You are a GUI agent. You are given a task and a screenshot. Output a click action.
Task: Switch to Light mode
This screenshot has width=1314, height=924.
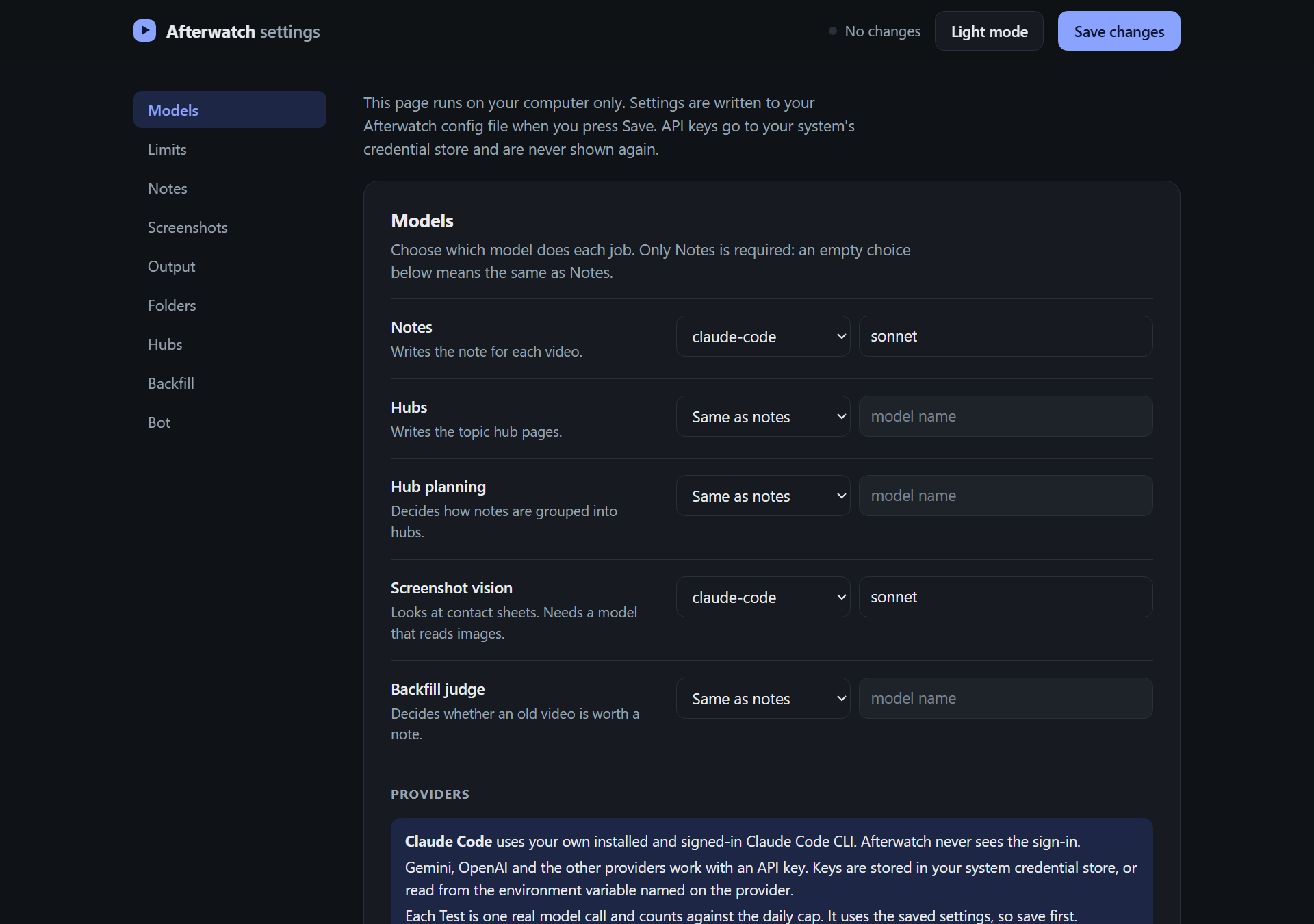(x=989, y=31)
